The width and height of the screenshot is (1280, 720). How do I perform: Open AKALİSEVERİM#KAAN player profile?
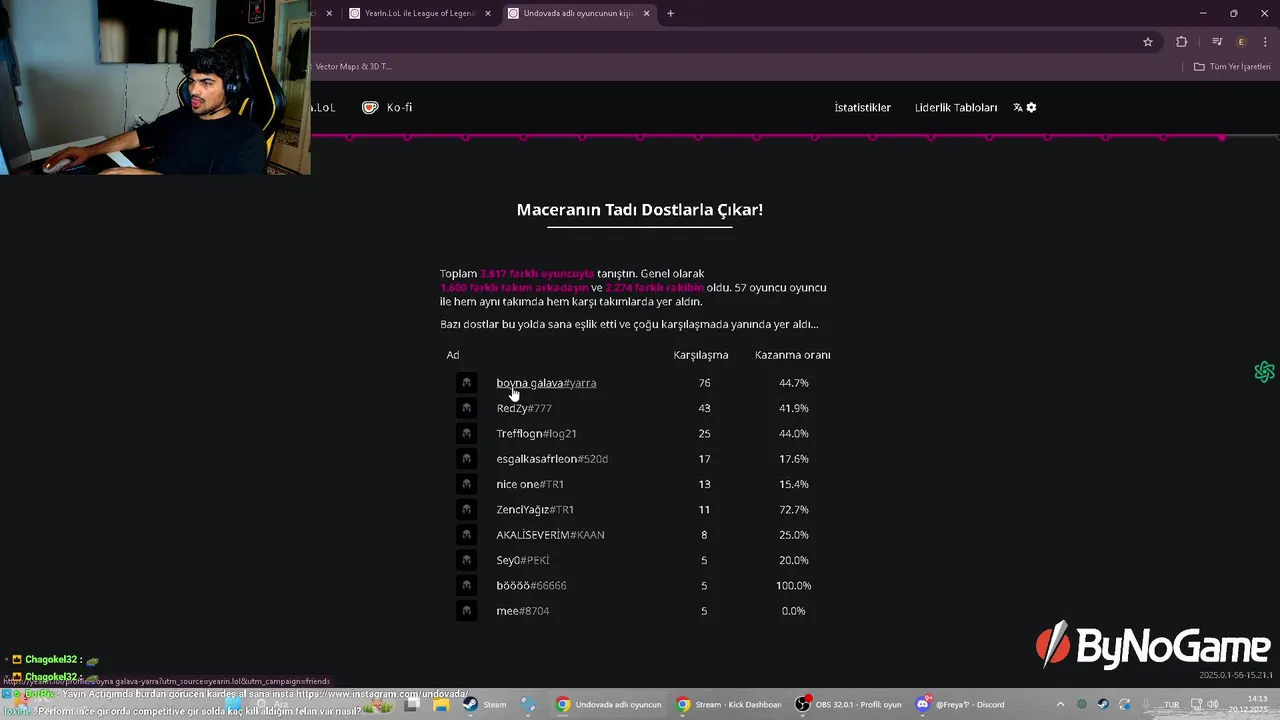coord(550,535)
